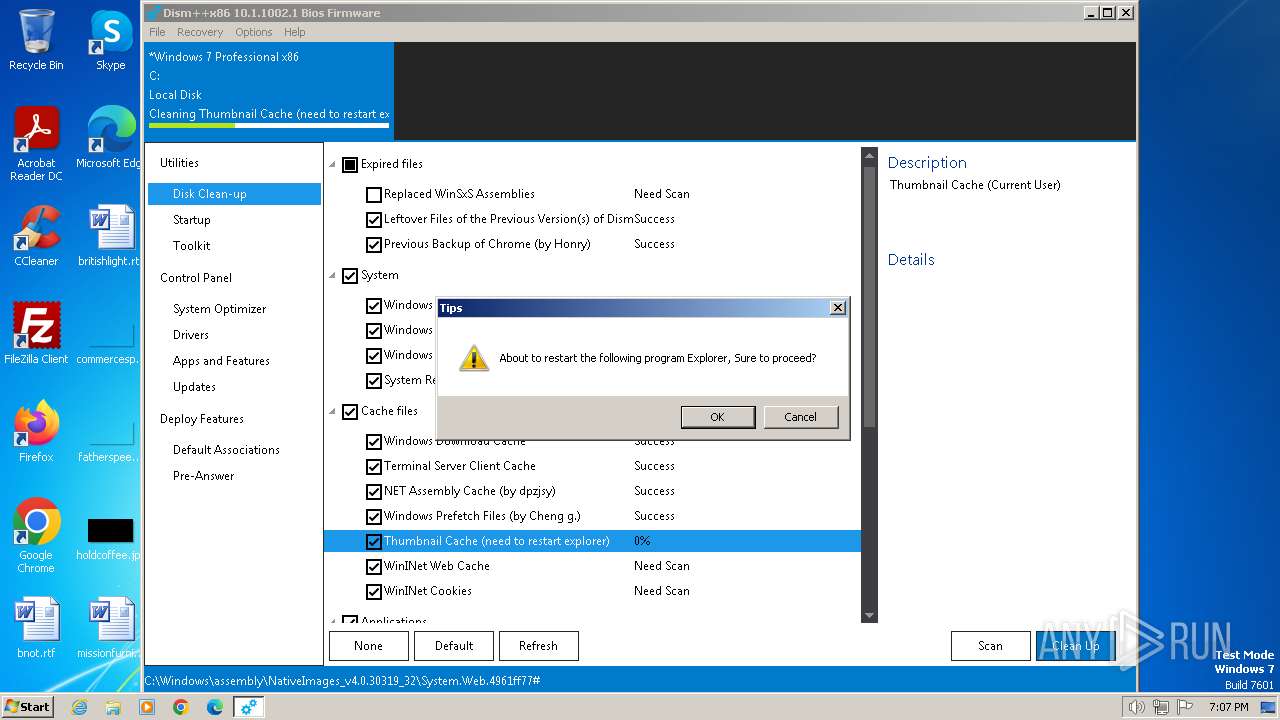Click the taskbar clock showing 7:07 PM
This screenshot has width=1280, height=720.
point(1228,707)
